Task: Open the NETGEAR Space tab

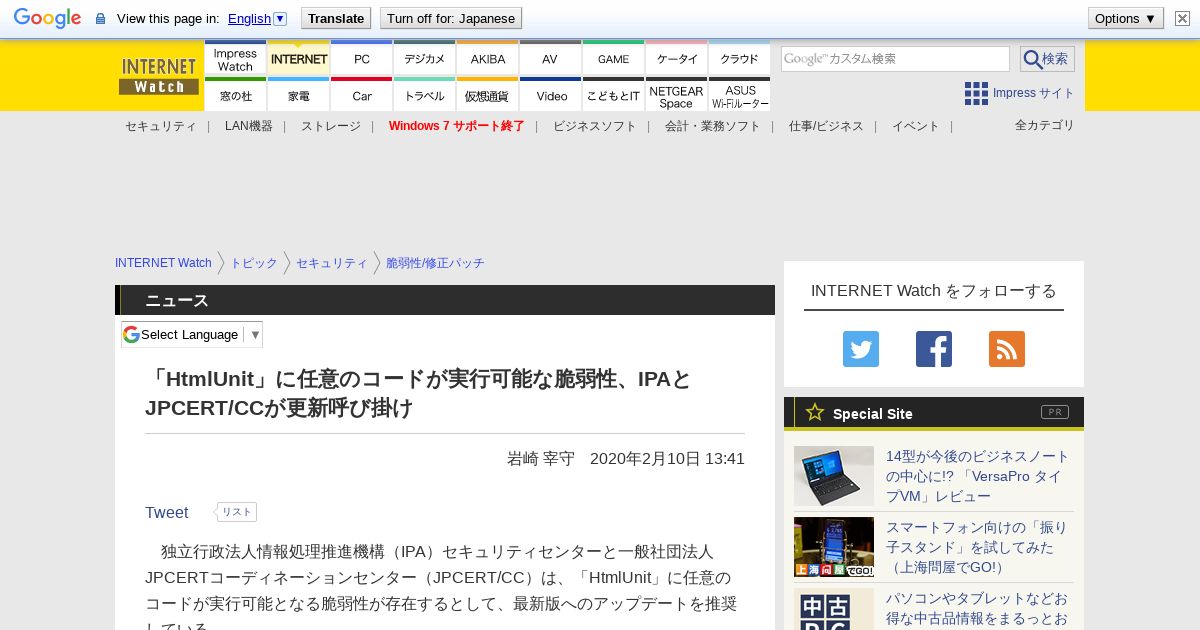Action: click(676, 95)
